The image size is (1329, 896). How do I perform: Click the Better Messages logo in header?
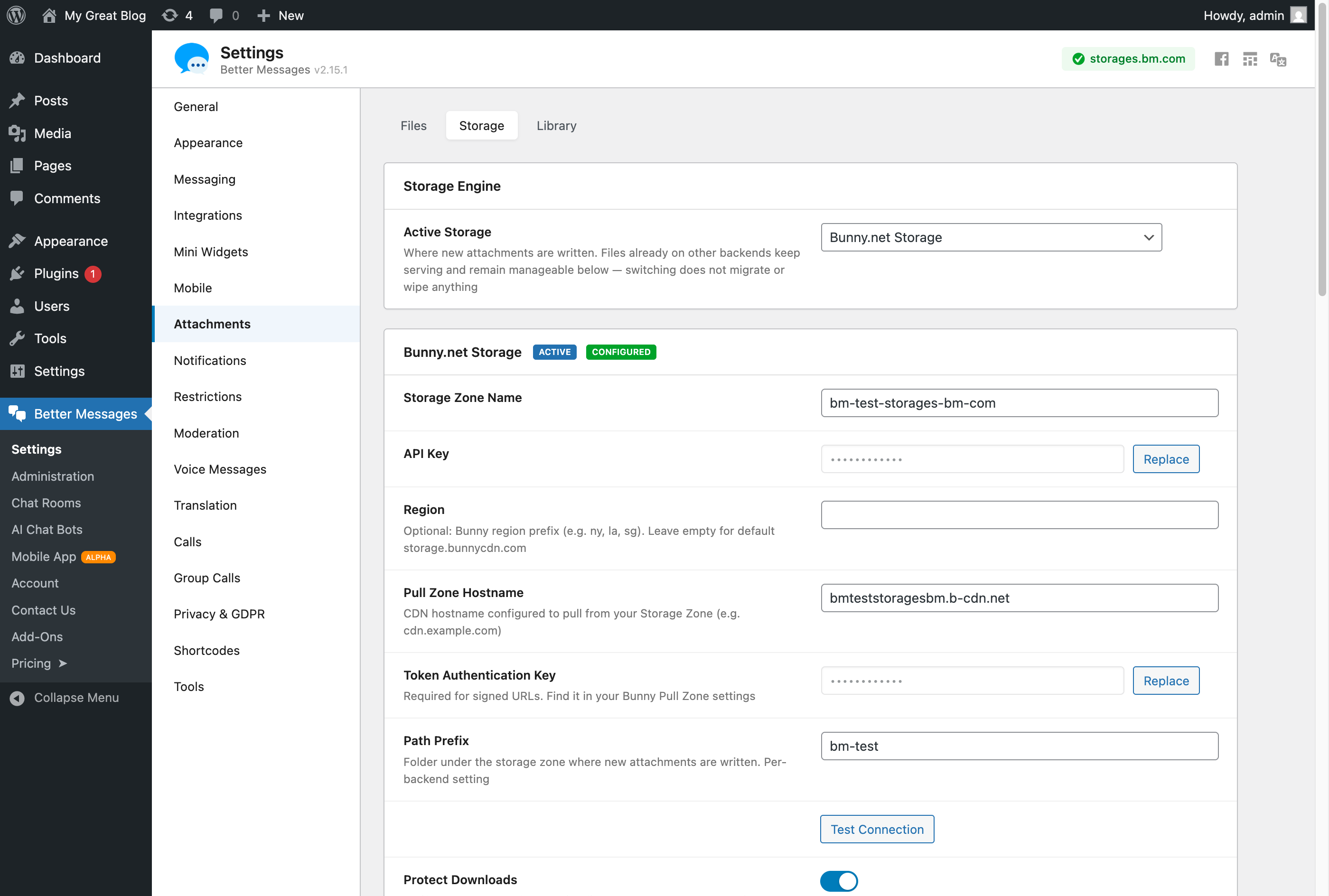coord(191,59)
